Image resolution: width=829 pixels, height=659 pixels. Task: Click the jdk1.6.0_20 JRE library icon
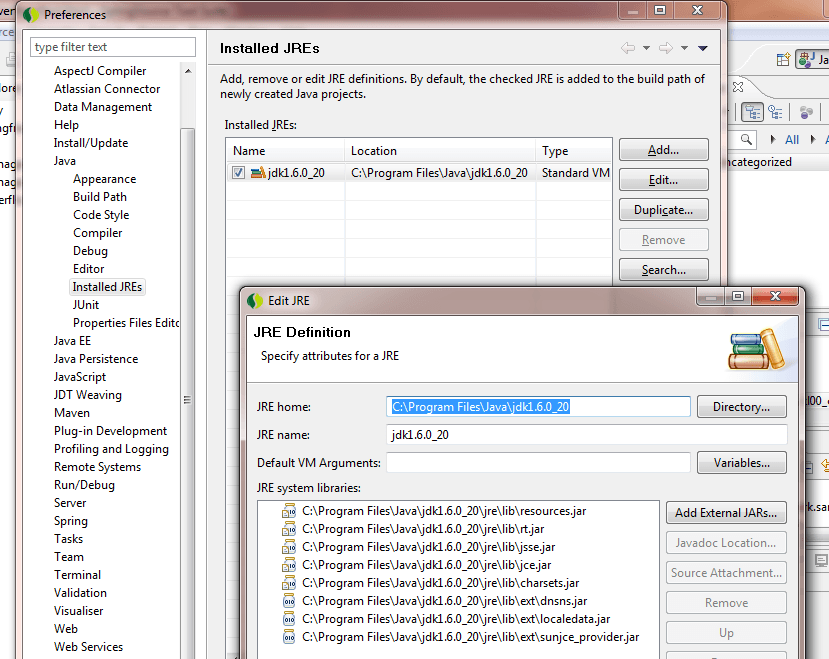[258, 173]
